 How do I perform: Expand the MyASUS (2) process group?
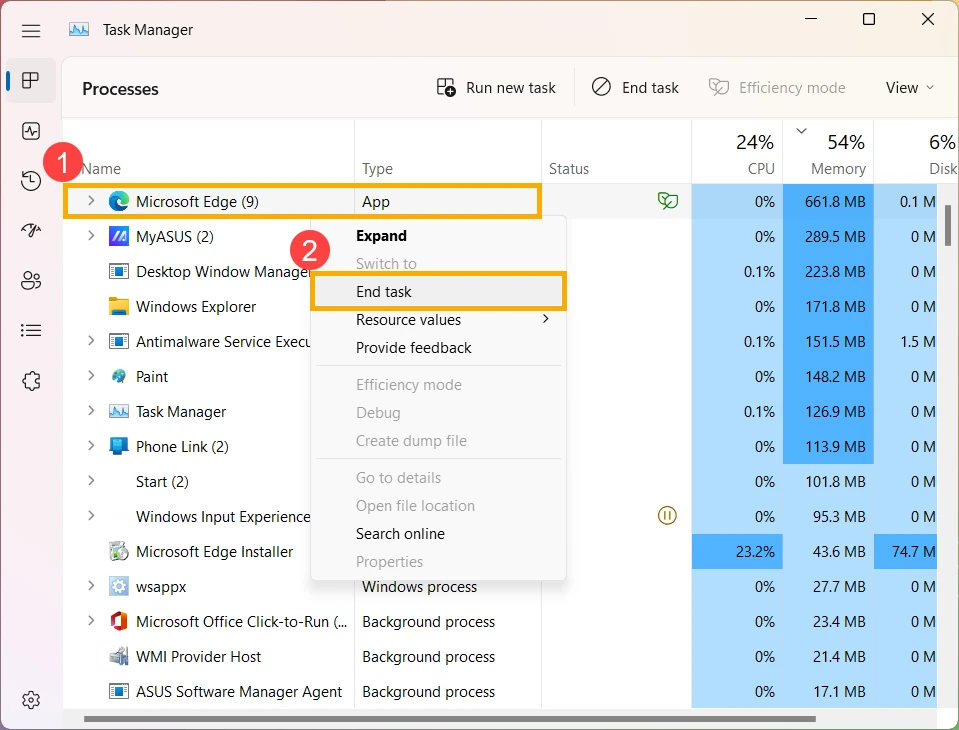[x=91, y=235]
